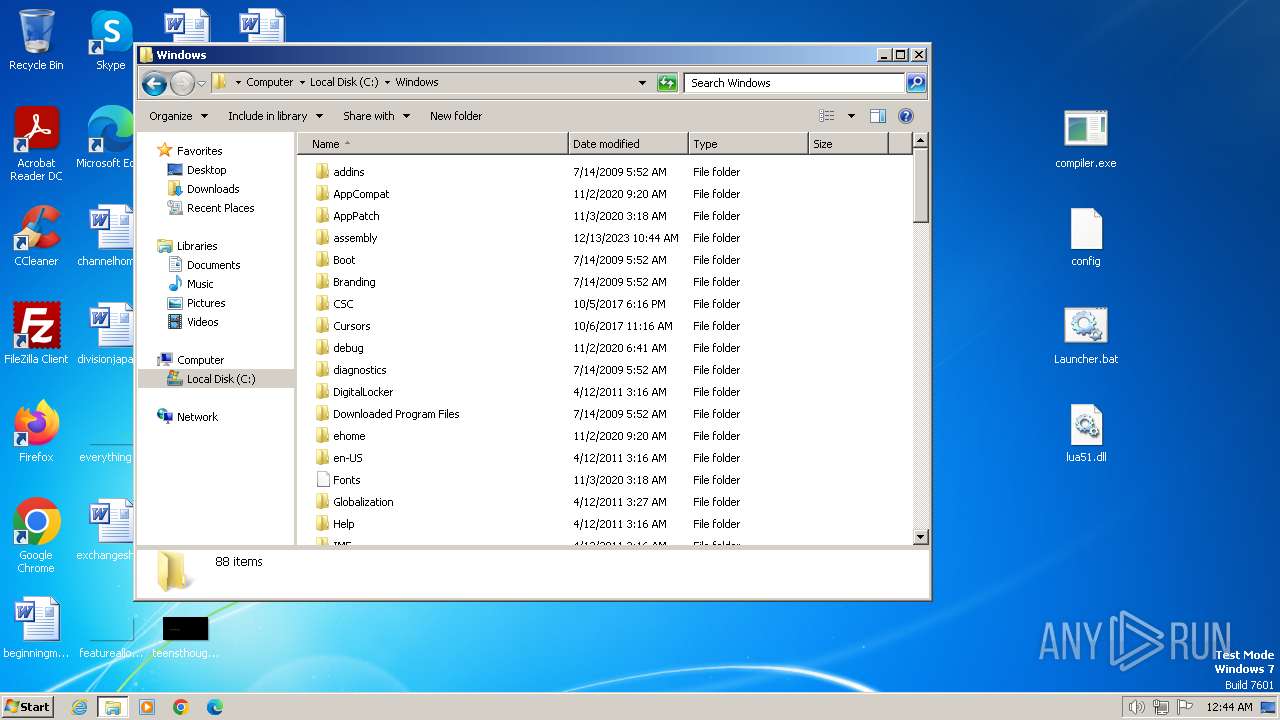Click the volume speaker tray icon

coord(1136,707)
